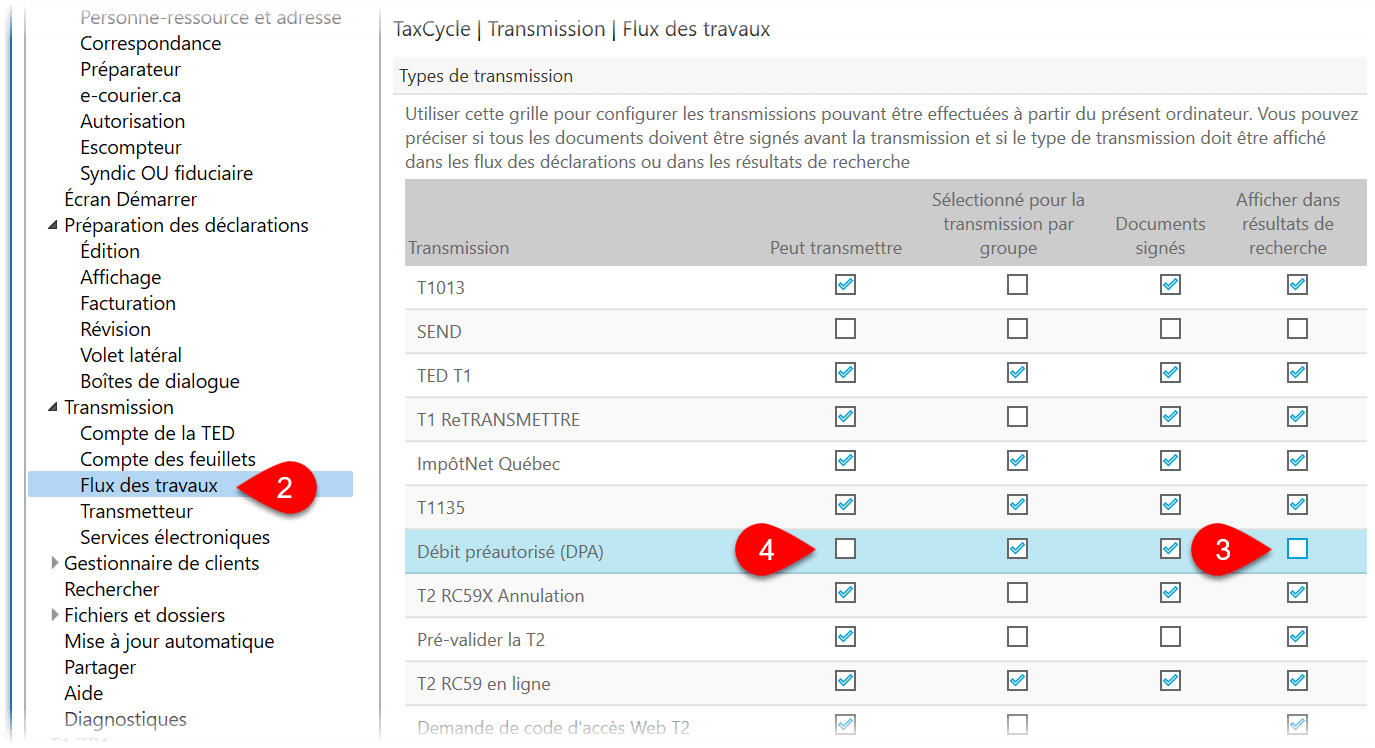The image size is (1375, 748).
Task: Enable Afficher dans résultats for SEND
Action: pyautogui.click(x=1297, y=329)
